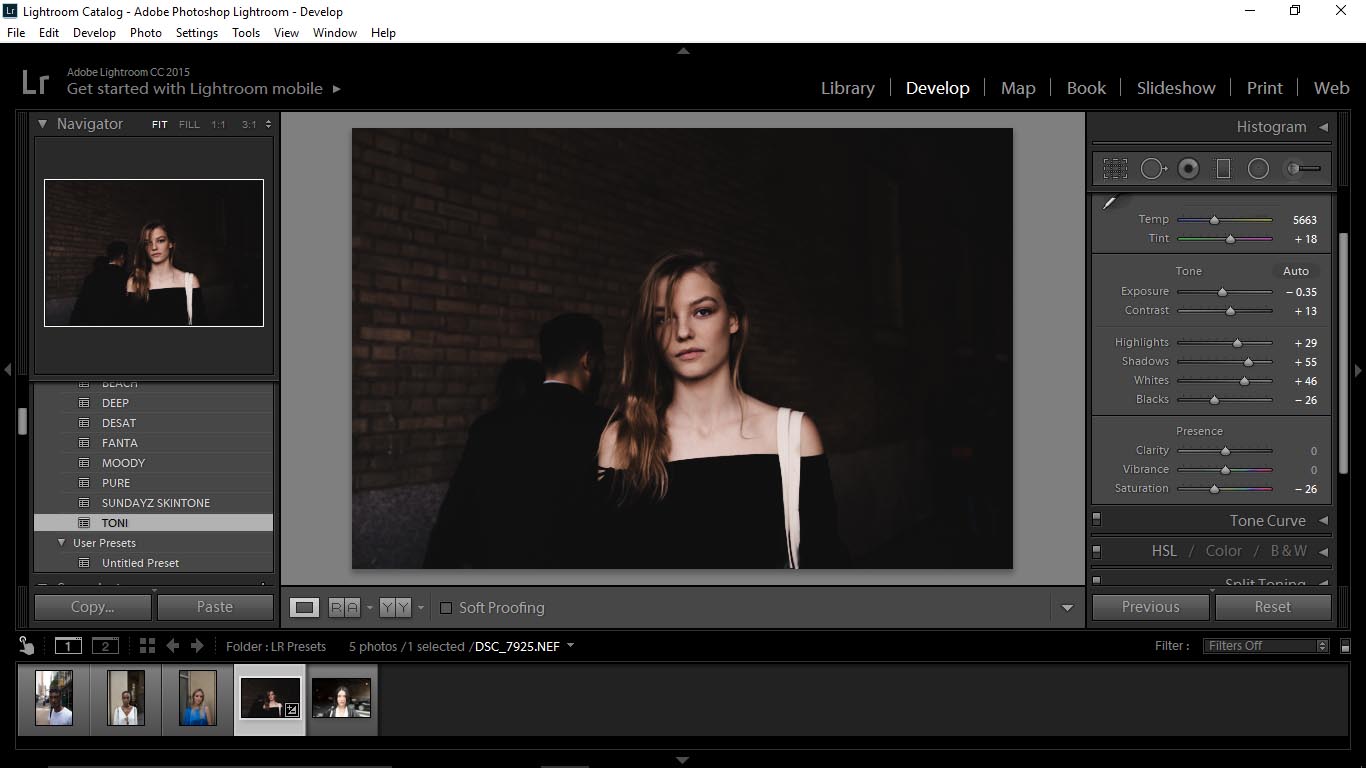Image resolution: width=1366 pixels, height=768 pixels.
Task: Click the Previous button
Action: click(x=1150, y=607)
